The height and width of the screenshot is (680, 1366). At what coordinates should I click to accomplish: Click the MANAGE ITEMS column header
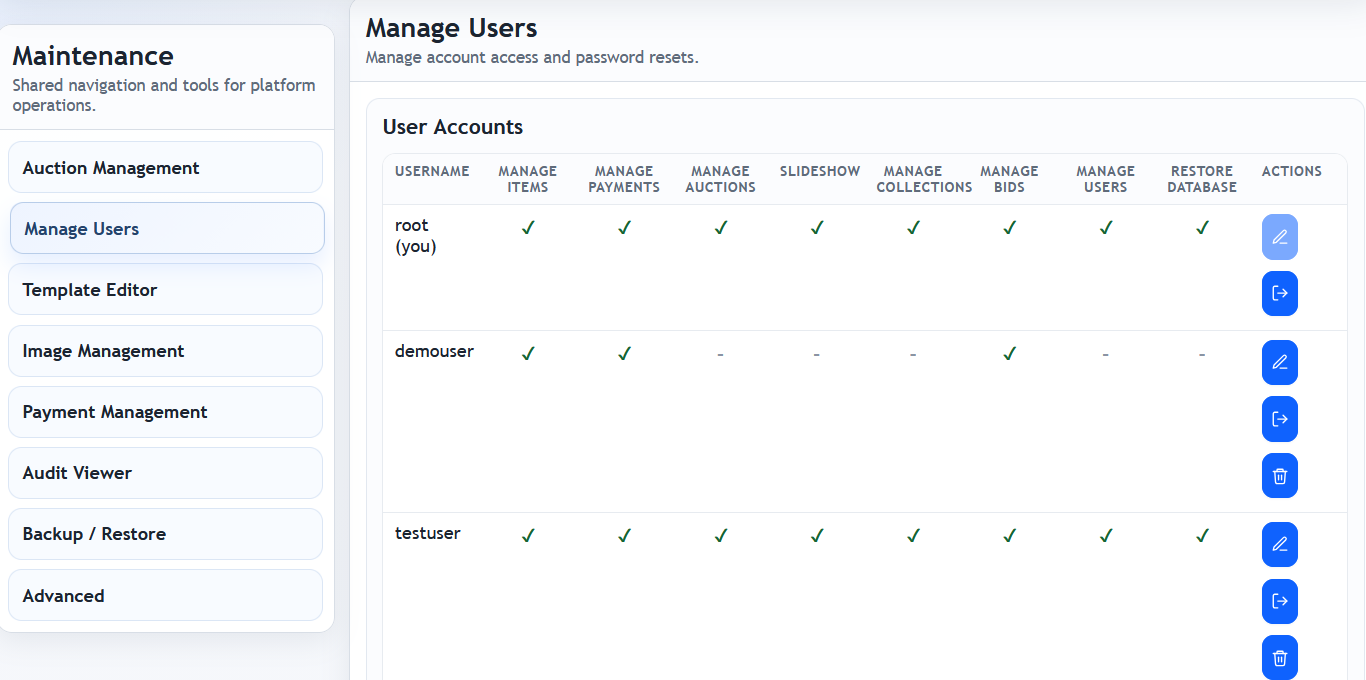coord(528,179)
